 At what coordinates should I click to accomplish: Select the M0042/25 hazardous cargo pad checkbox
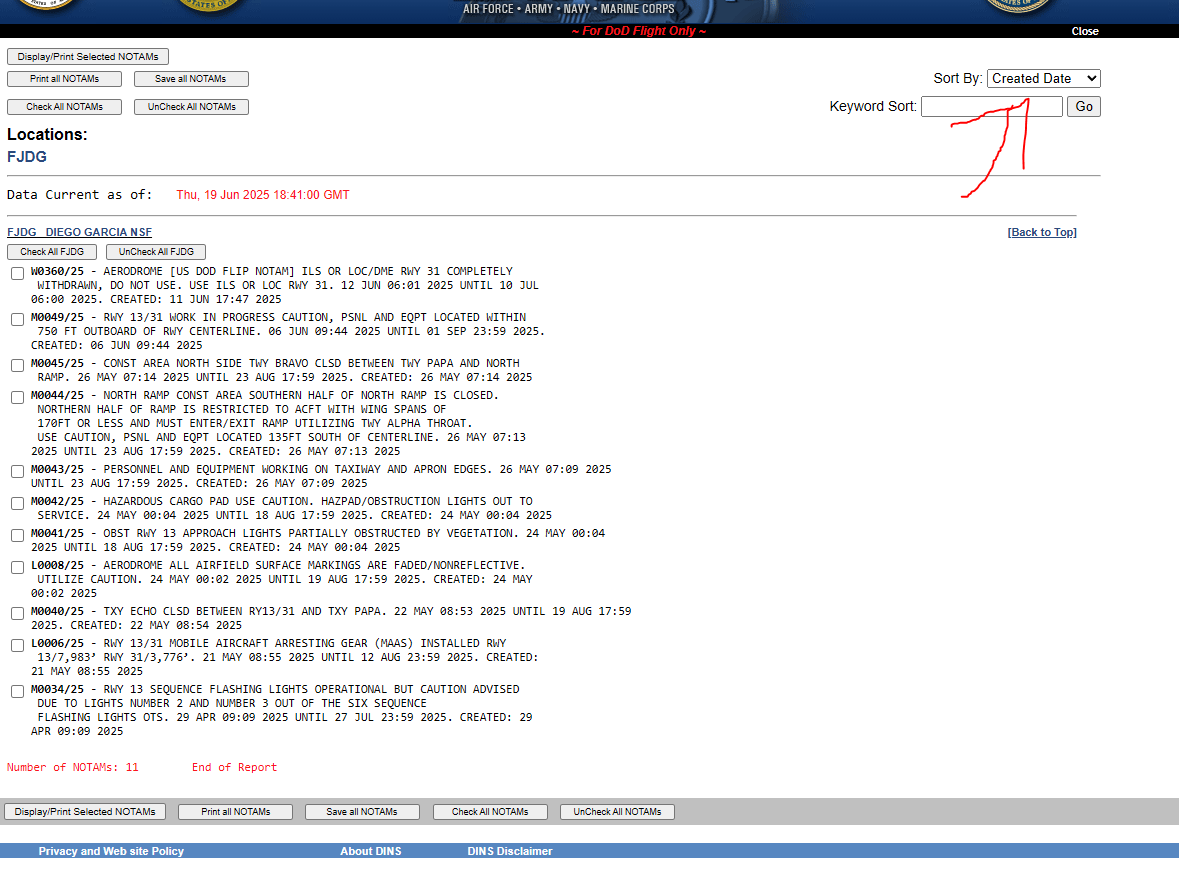point(17,504)
